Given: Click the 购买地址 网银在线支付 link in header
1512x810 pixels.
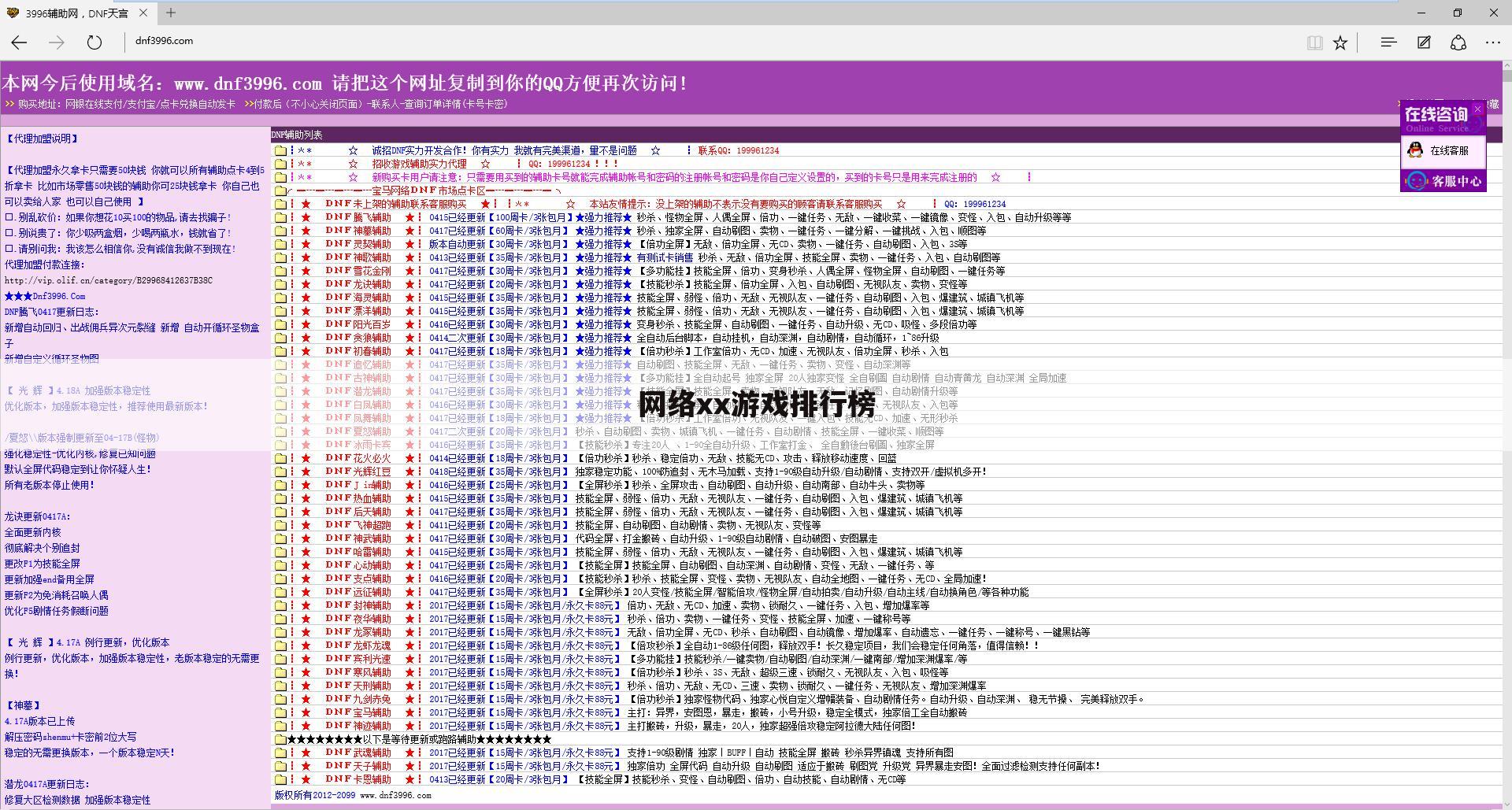Looking at the screenshot, I should click(x=126, y=105).
